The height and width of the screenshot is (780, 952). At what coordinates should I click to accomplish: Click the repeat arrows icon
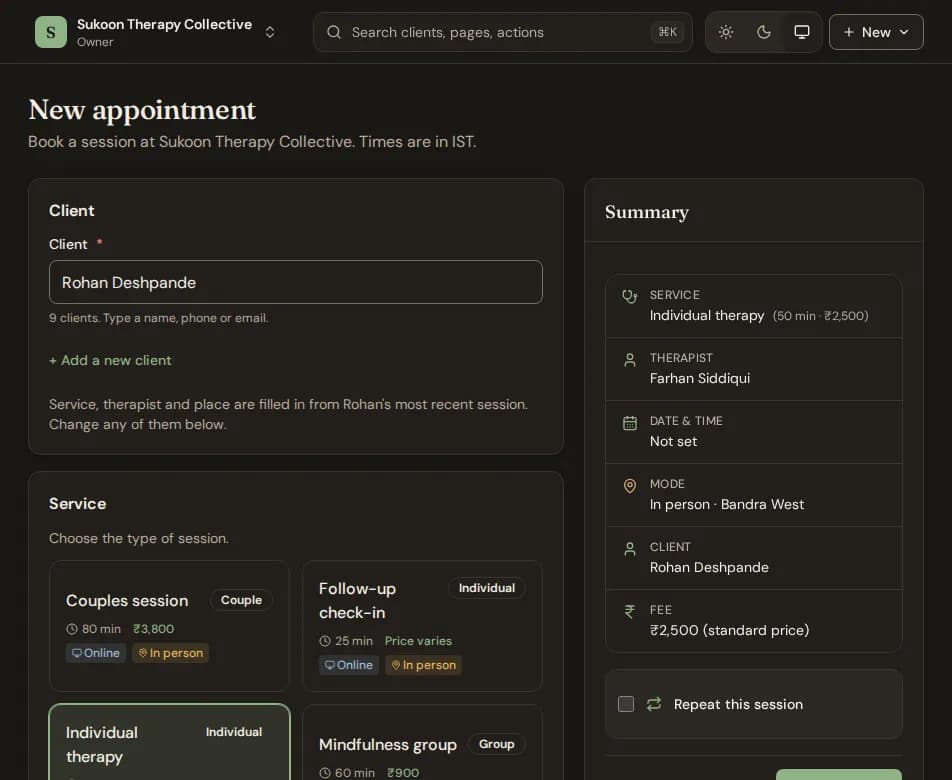[x=654, y=704]
